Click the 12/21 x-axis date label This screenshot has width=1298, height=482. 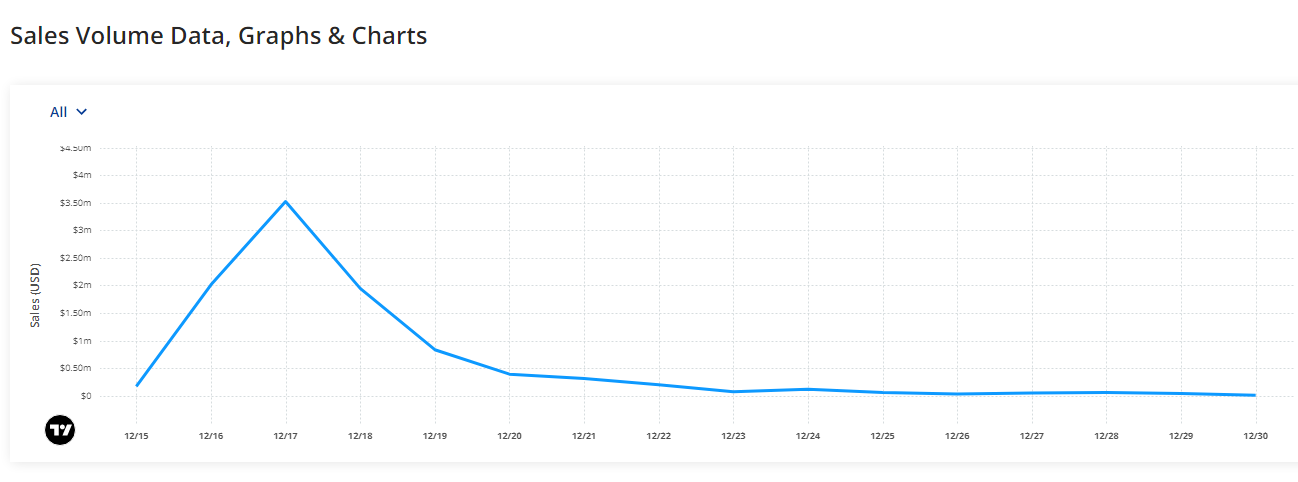pyautogui.click(x=584, y=436)
